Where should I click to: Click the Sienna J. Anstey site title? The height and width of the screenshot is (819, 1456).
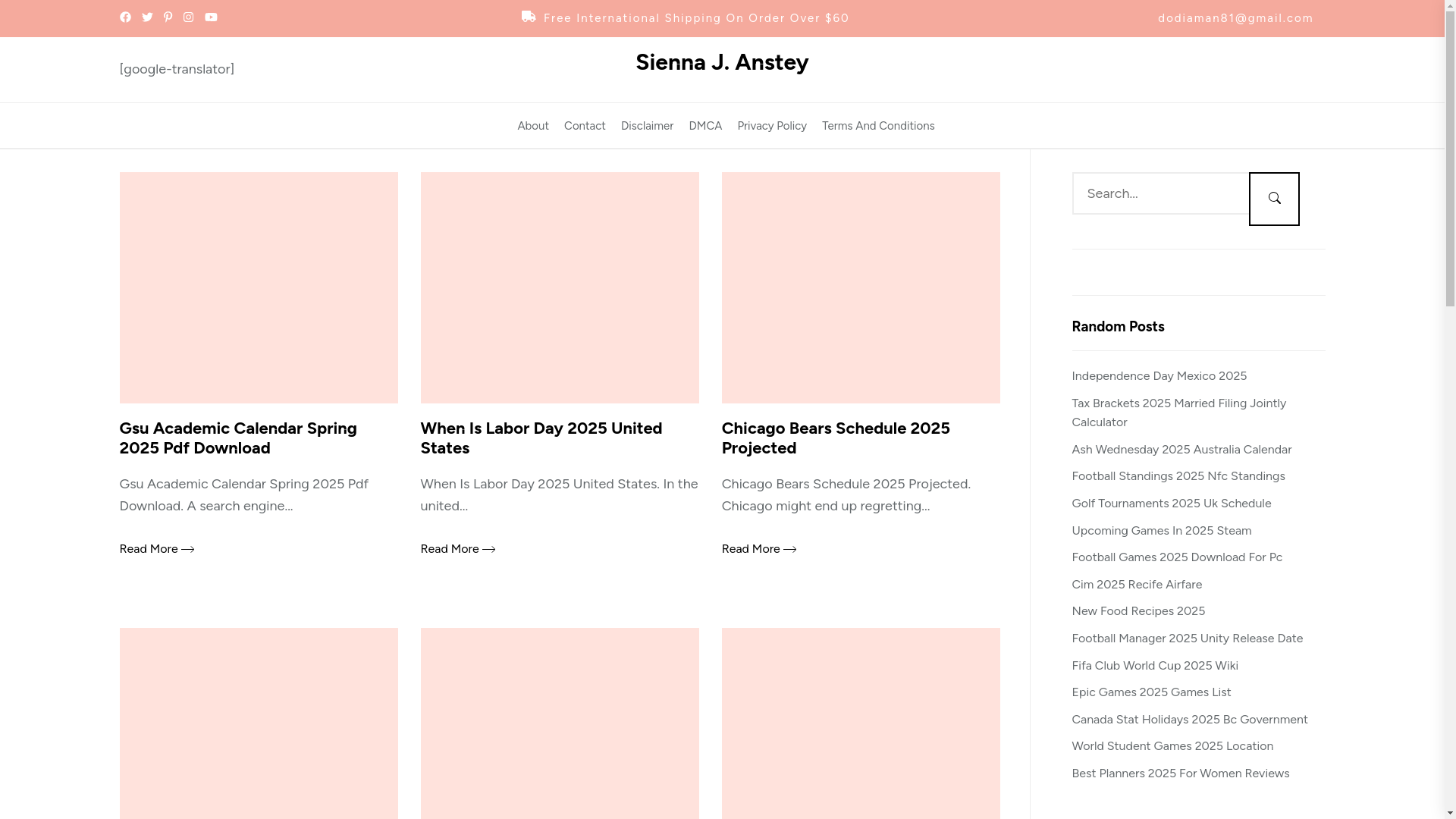722,62
